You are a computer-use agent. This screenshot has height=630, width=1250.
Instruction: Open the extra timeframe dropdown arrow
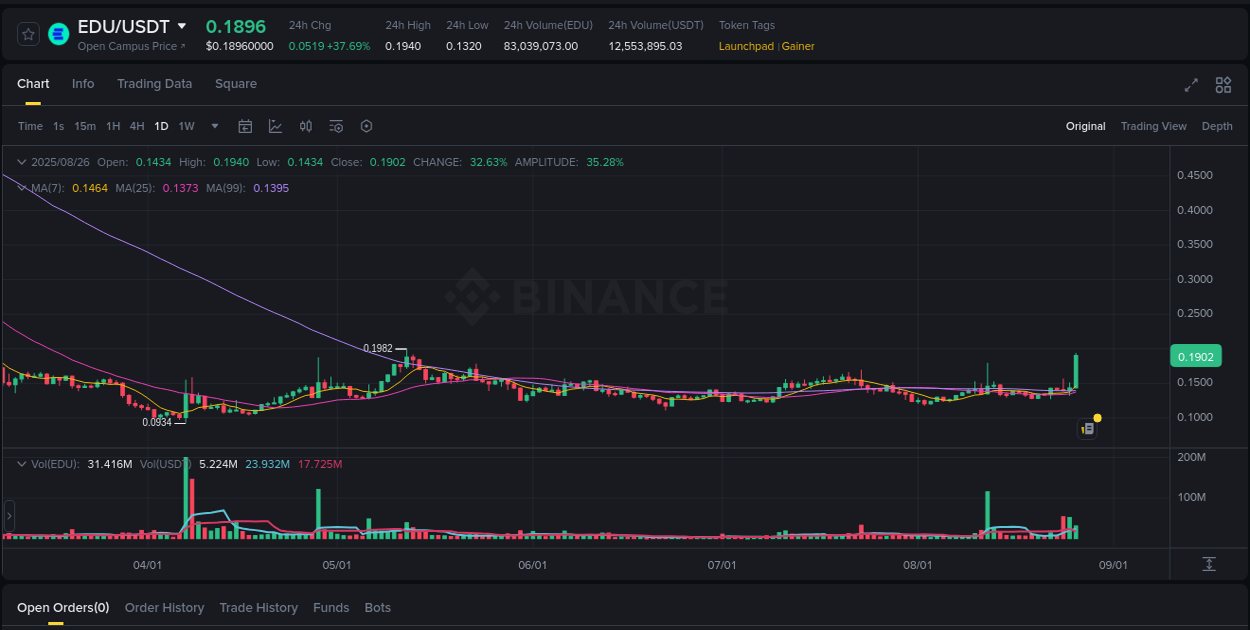(214, 126)
